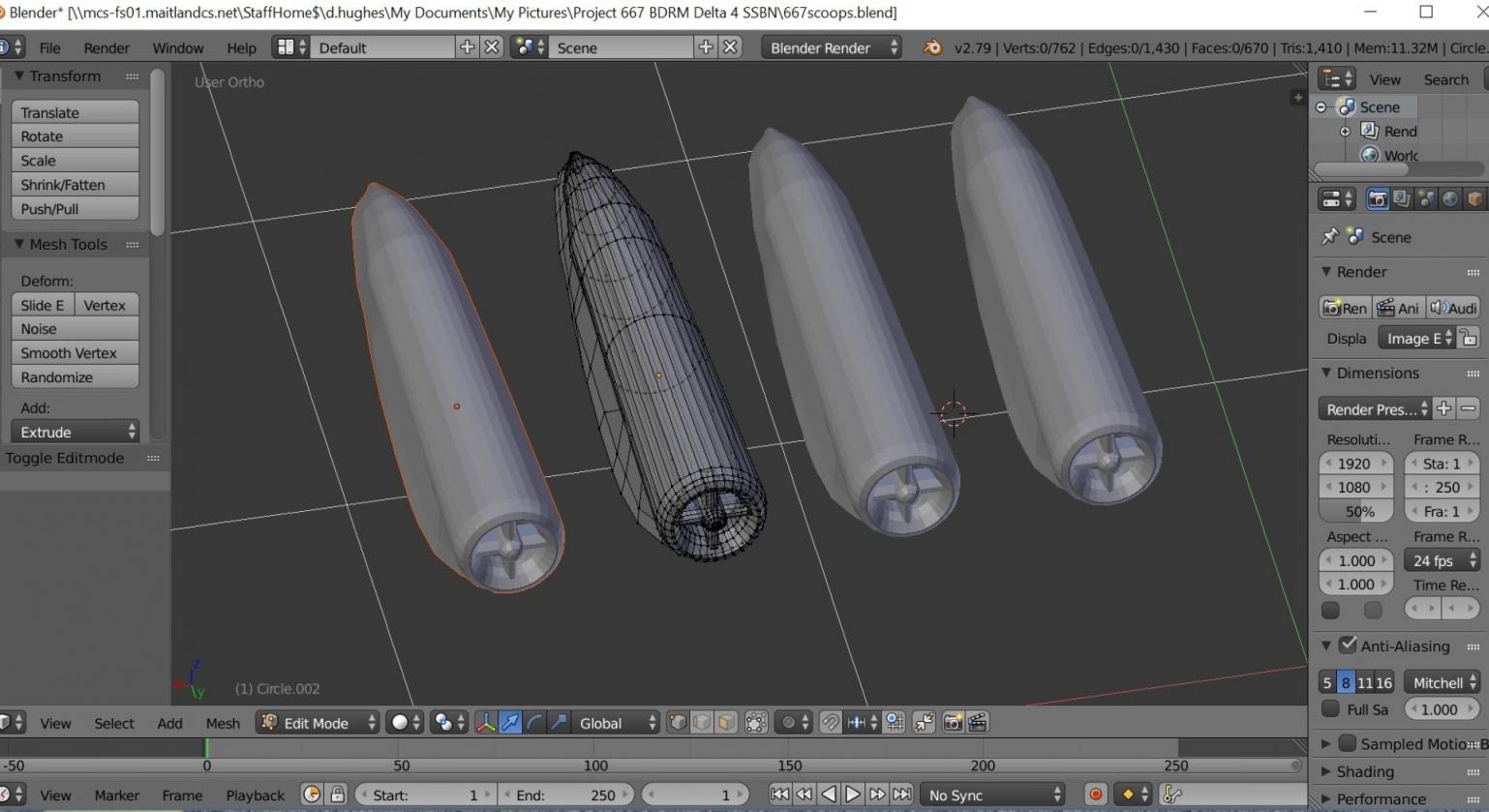Click the Shrink/Fatten button
The image size is (1489, 812).
point(75,185)
